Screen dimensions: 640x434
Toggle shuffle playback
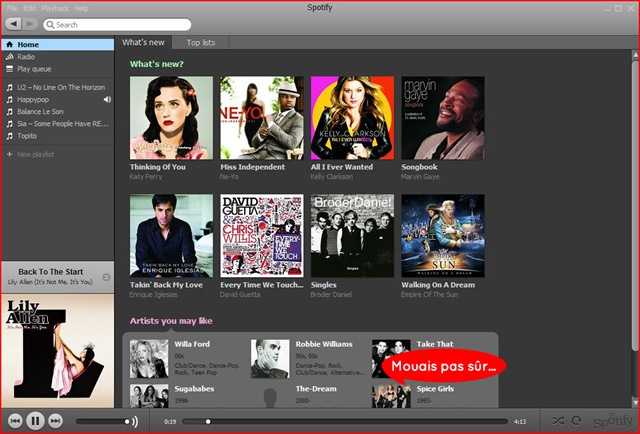[558, 421]
